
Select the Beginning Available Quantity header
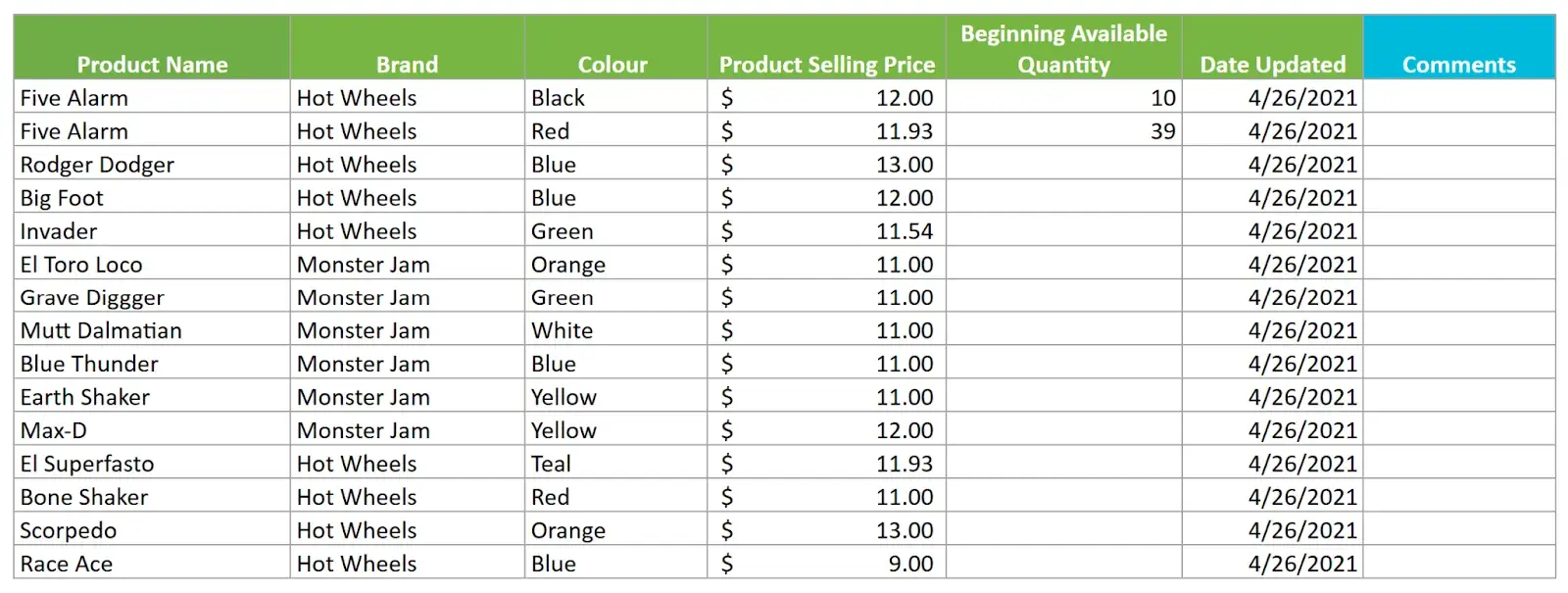[x=1063, y=49]
